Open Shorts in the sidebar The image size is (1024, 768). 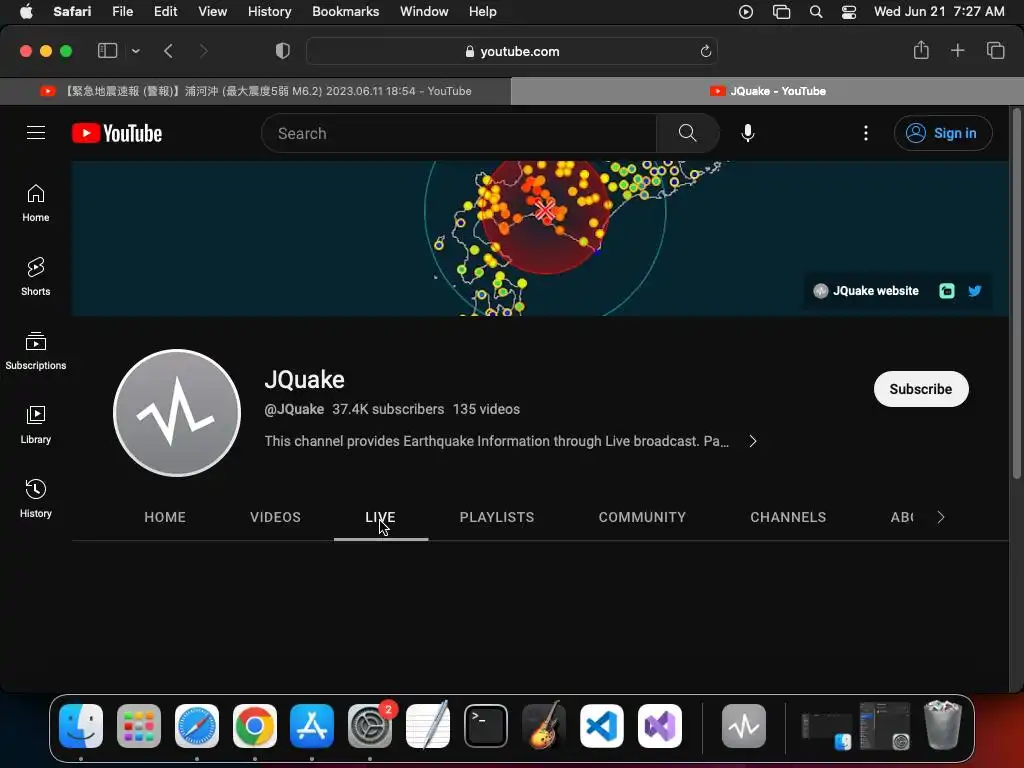[36, 277]
